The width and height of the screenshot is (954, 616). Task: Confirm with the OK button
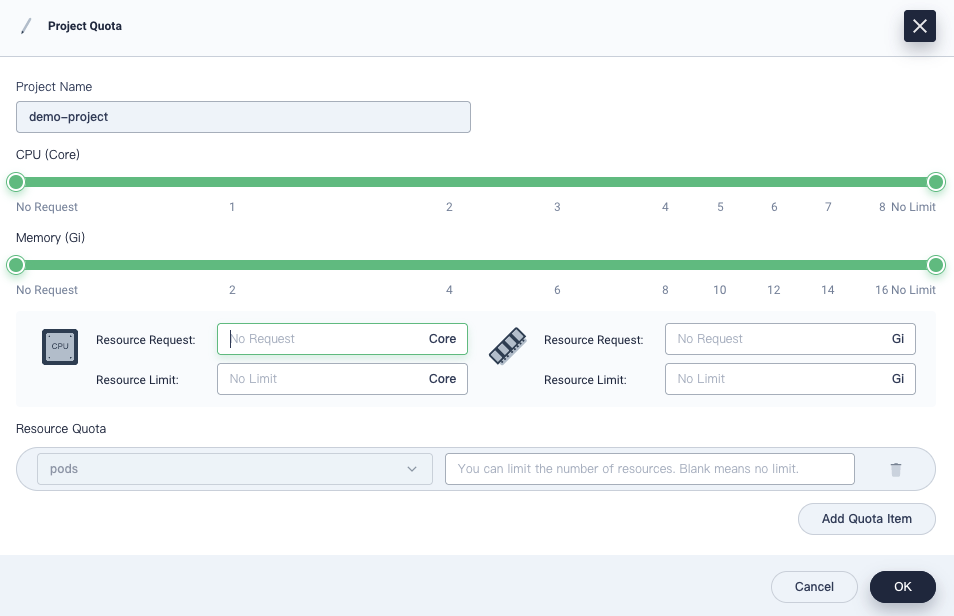pos(902,587)
